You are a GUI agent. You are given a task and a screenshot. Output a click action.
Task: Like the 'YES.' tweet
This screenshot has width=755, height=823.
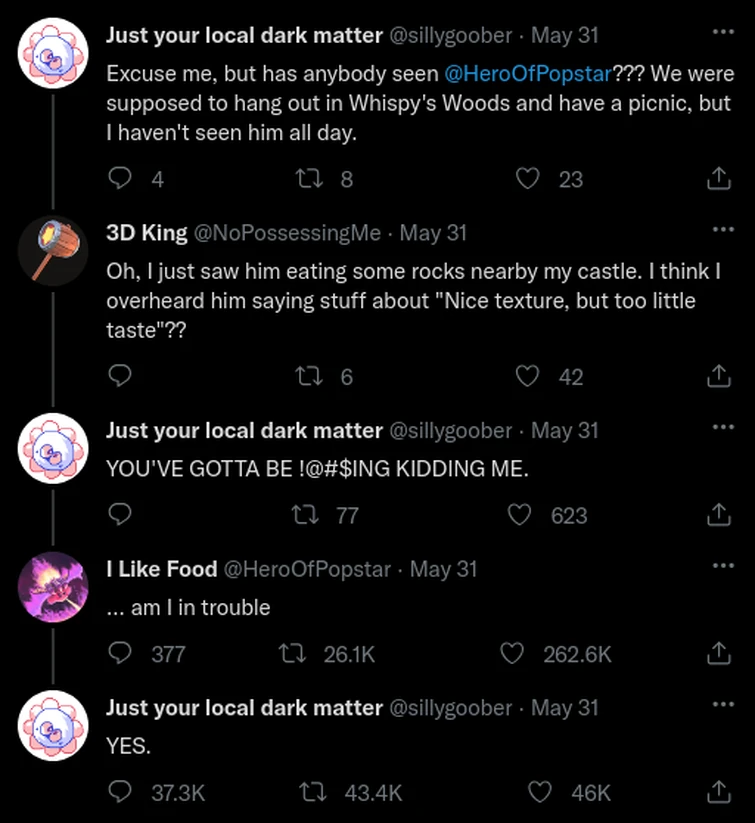click(x=538, y=792)
